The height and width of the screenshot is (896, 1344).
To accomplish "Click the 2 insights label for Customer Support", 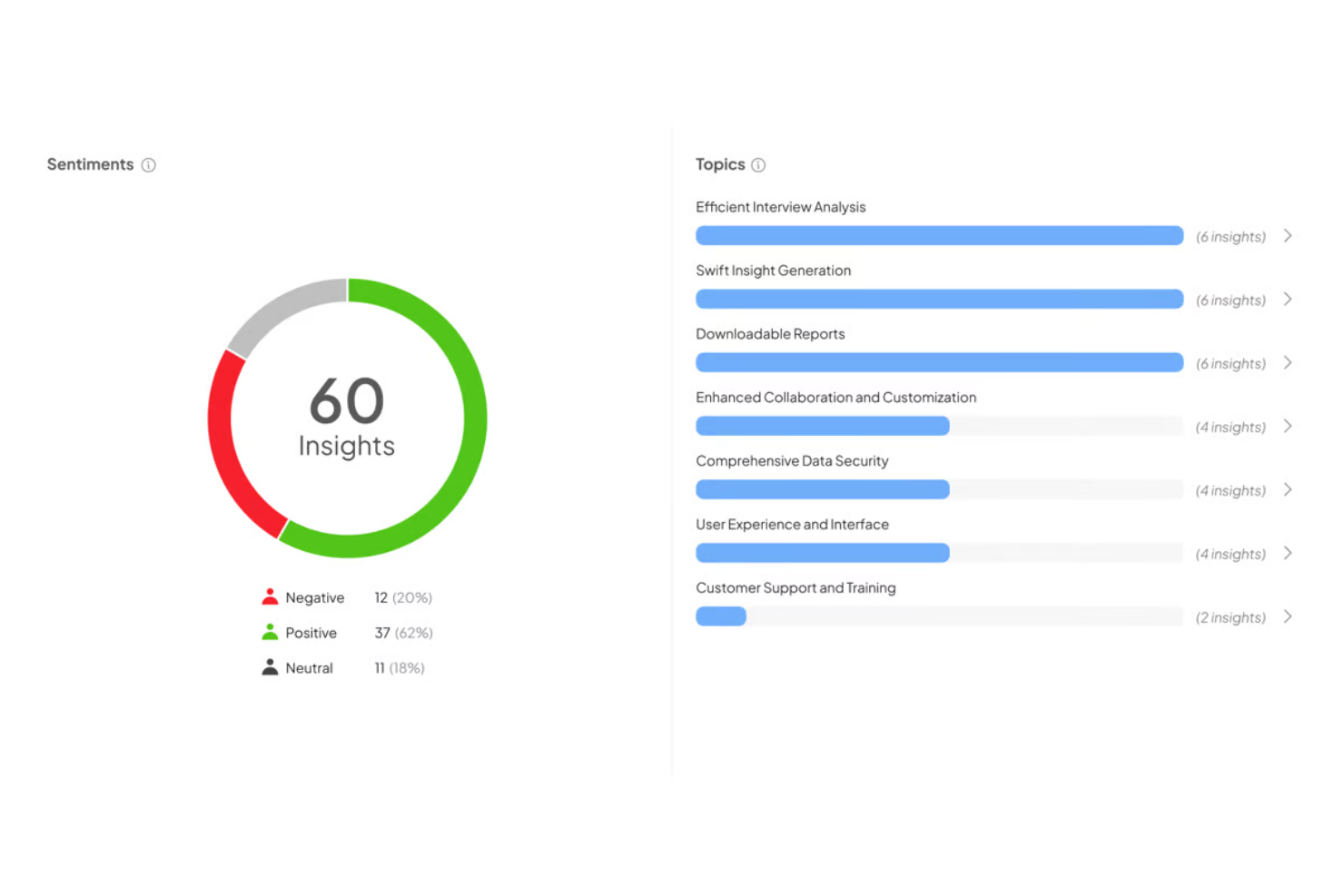I will 1230,616.
